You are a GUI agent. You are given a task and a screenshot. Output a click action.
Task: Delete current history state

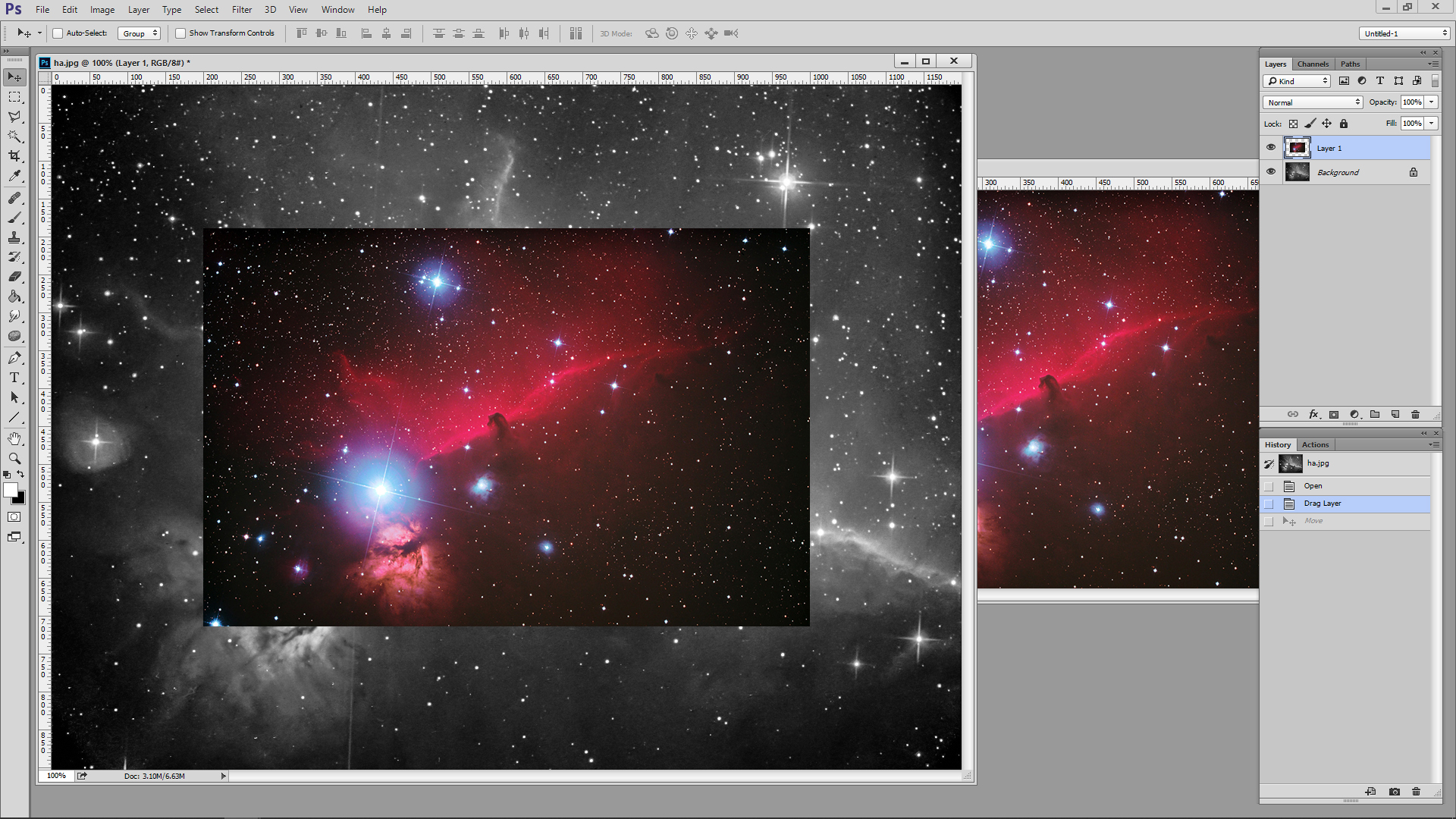click(x=1416, y=792)
